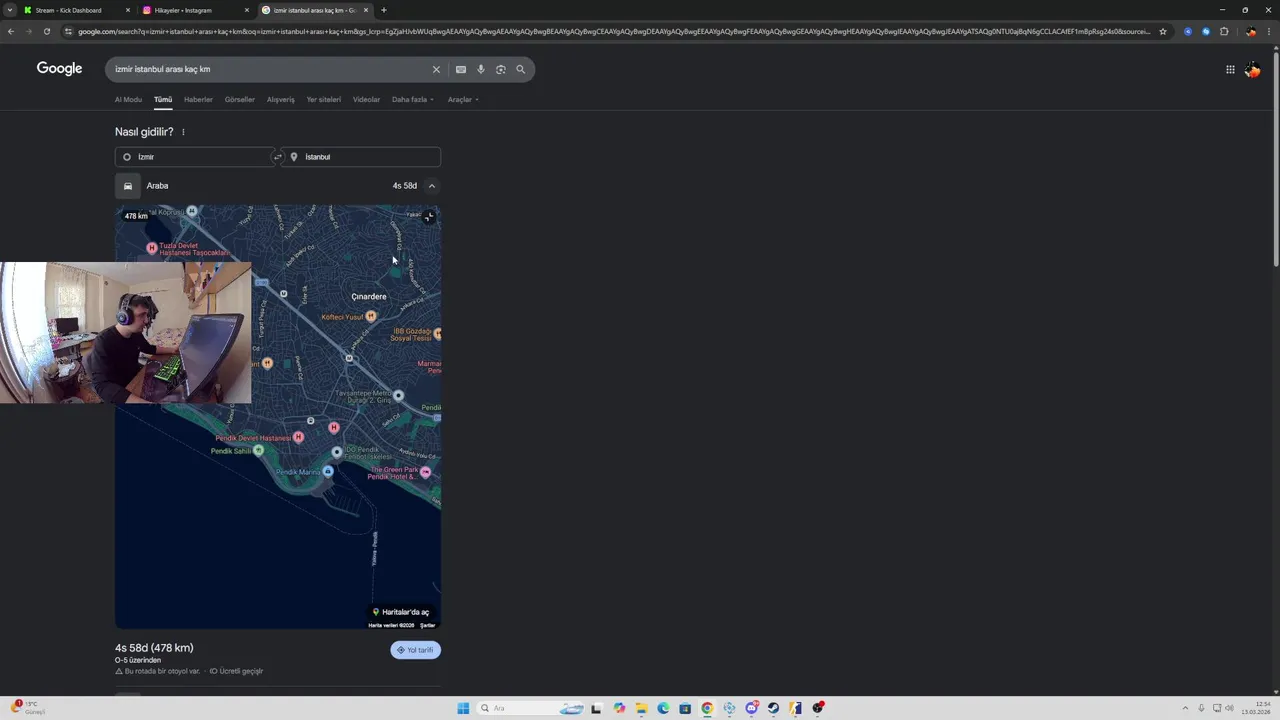Switch to the AI Modu tab
Viewport: 1280px width, 720px height.
pyautogui.click(x=128, y=100)
